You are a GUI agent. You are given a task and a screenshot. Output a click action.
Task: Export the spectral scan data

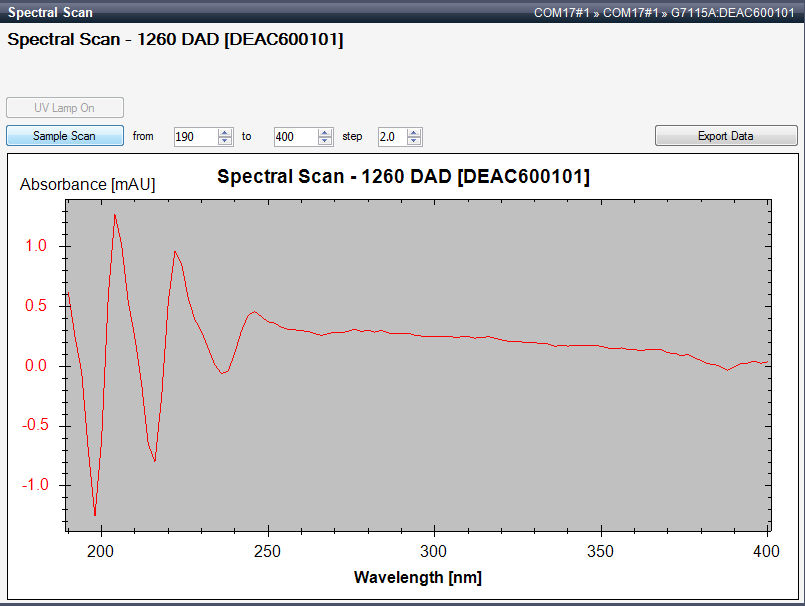726,135
